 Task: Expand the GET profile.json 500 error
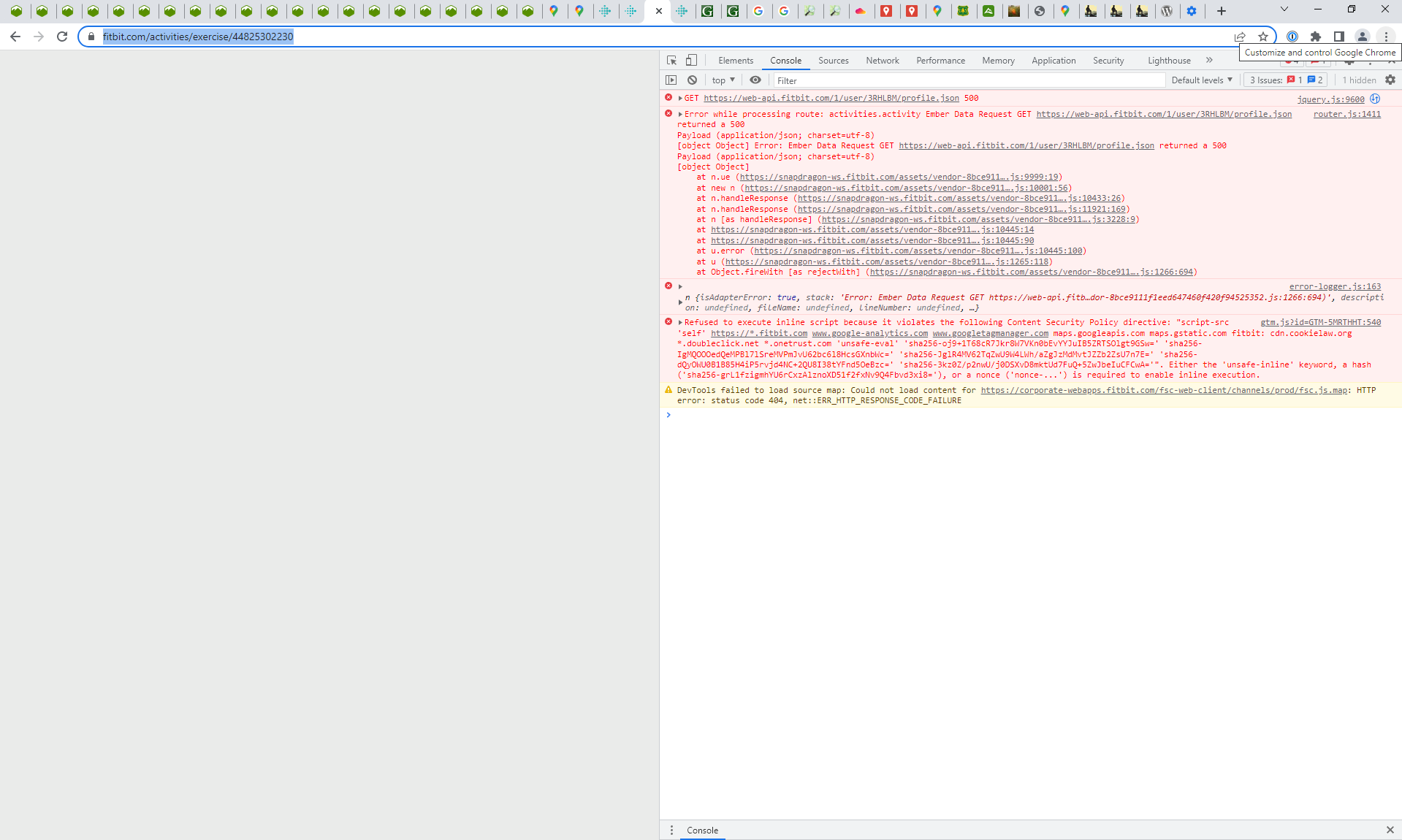pyautogui.click(x=680, y=98)
